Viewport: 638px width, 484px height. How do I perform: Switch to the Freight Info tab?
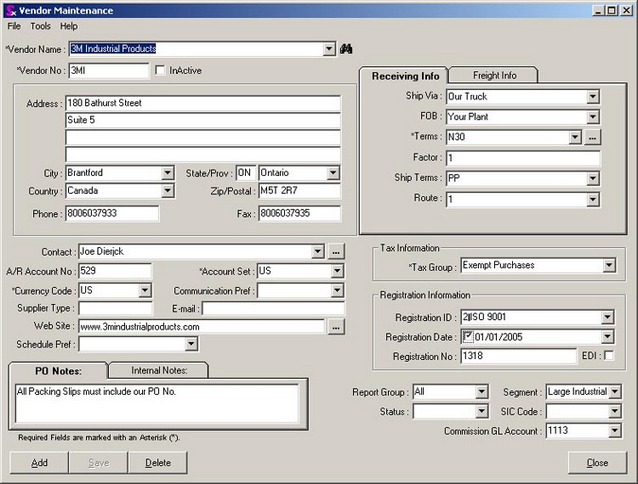tap(492, 75)
